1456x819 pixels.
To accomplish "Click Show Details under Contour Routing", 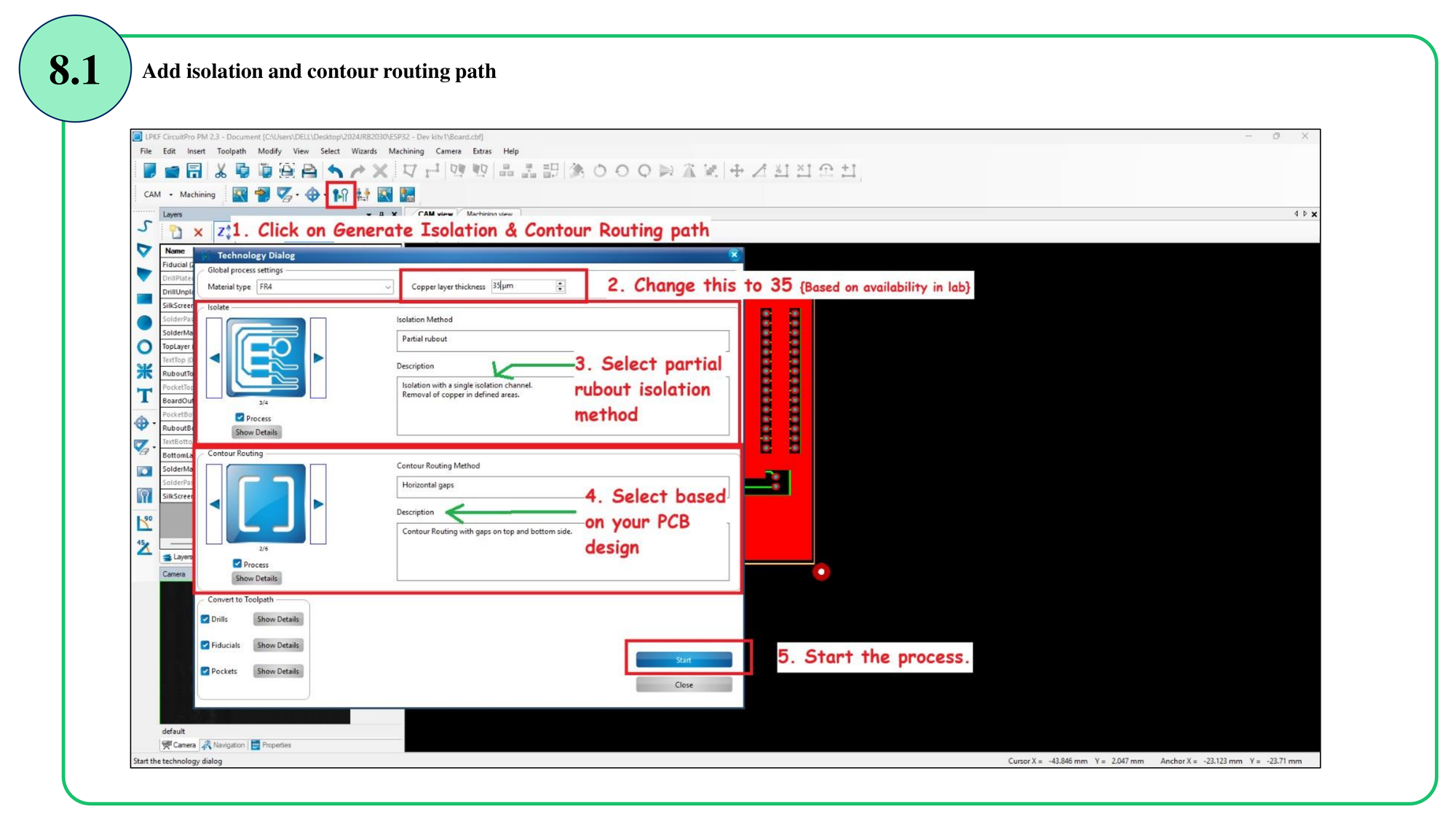I will tap(256, 579).
